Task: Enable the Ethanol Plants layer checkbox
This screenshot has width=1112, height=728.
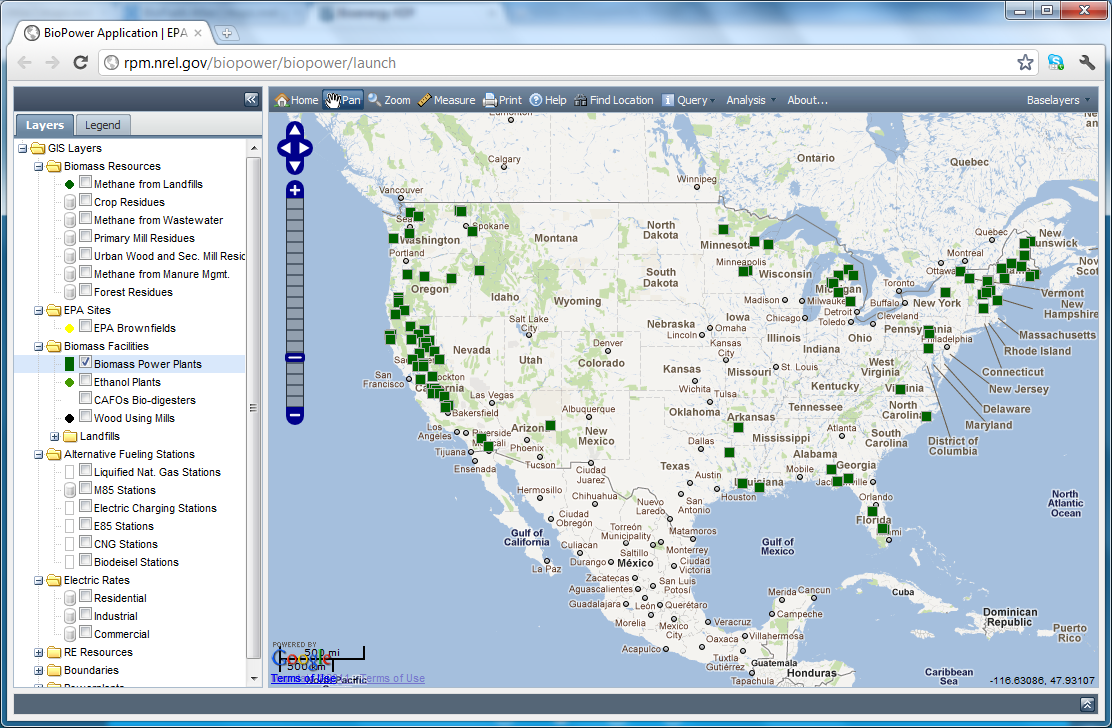Action: 86,381
